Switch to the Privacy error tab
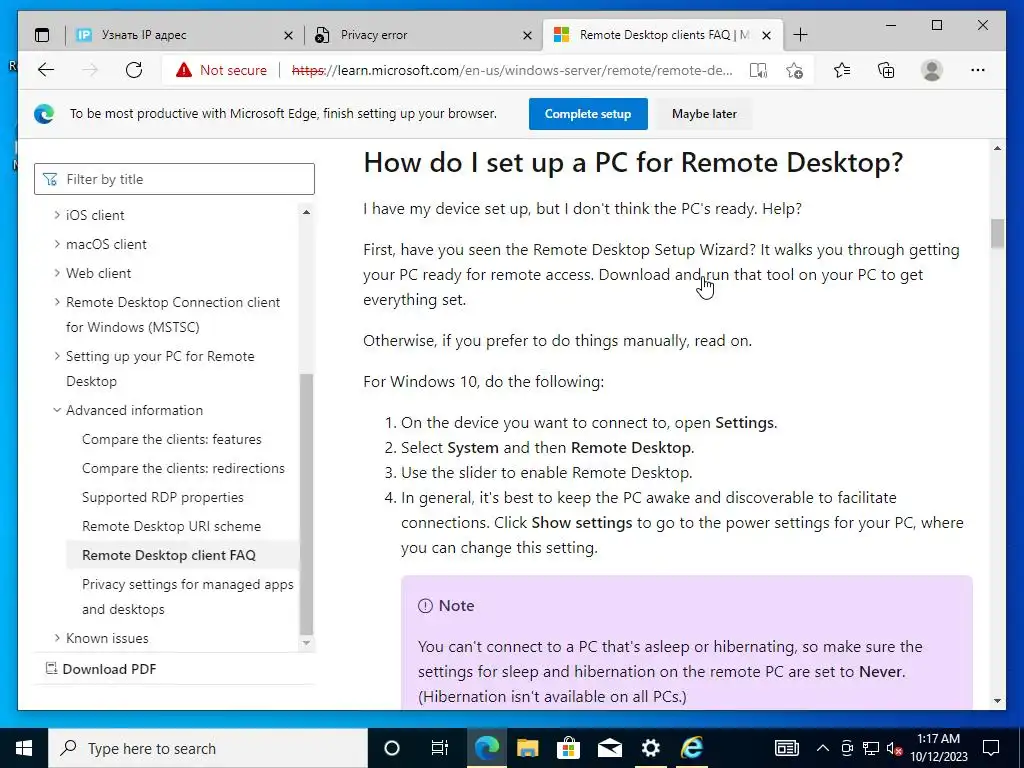This screenshot has height=768, width=1024. click(423, 35)
